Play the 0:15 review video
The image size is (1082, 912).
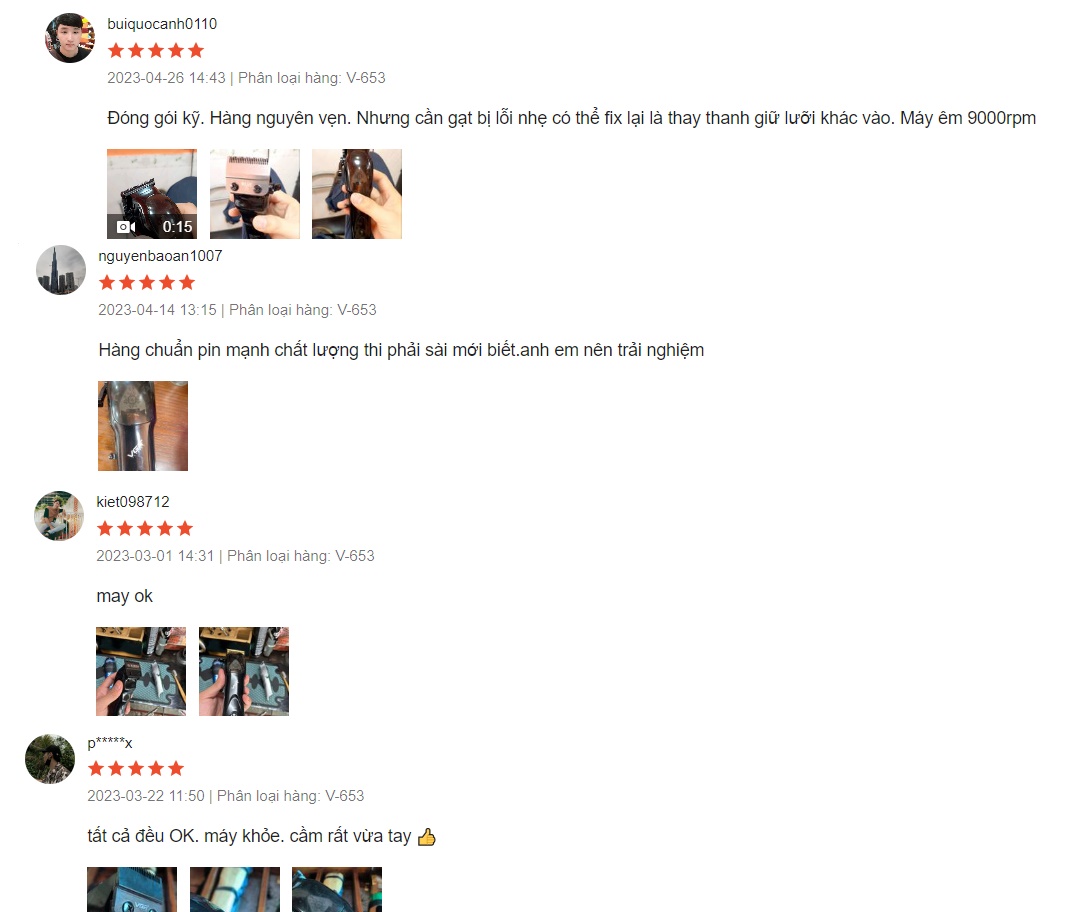(152, 194)
